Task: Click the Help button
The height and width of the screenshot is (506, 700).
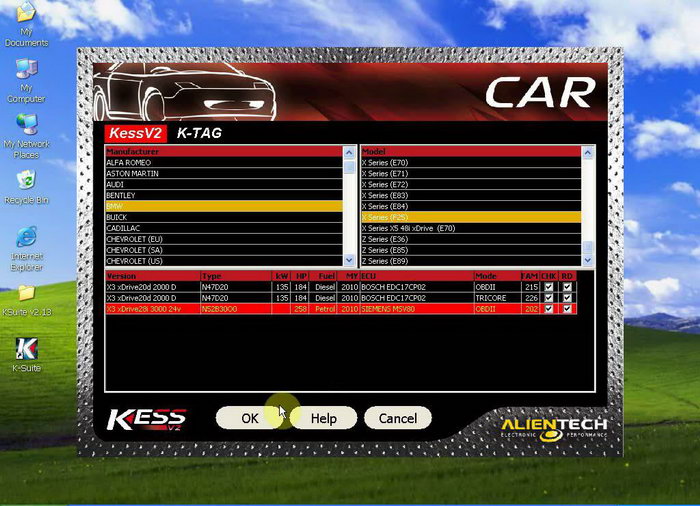Action: click(324, 418)
